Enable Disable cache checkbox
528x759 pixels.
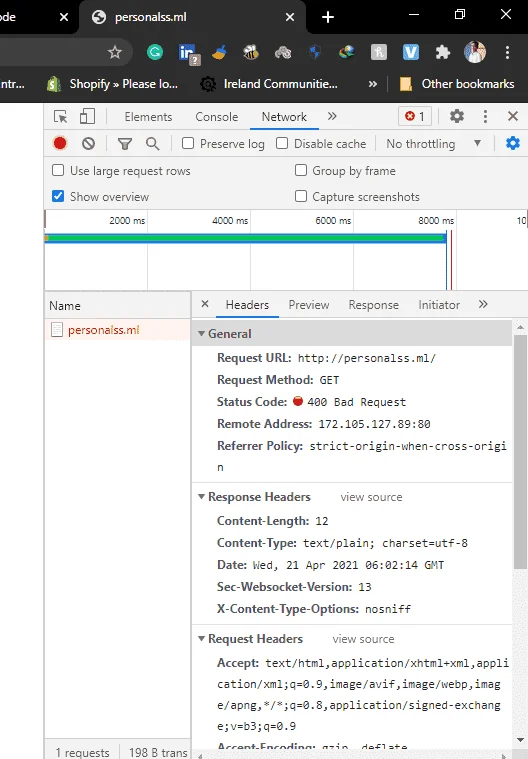282,143
